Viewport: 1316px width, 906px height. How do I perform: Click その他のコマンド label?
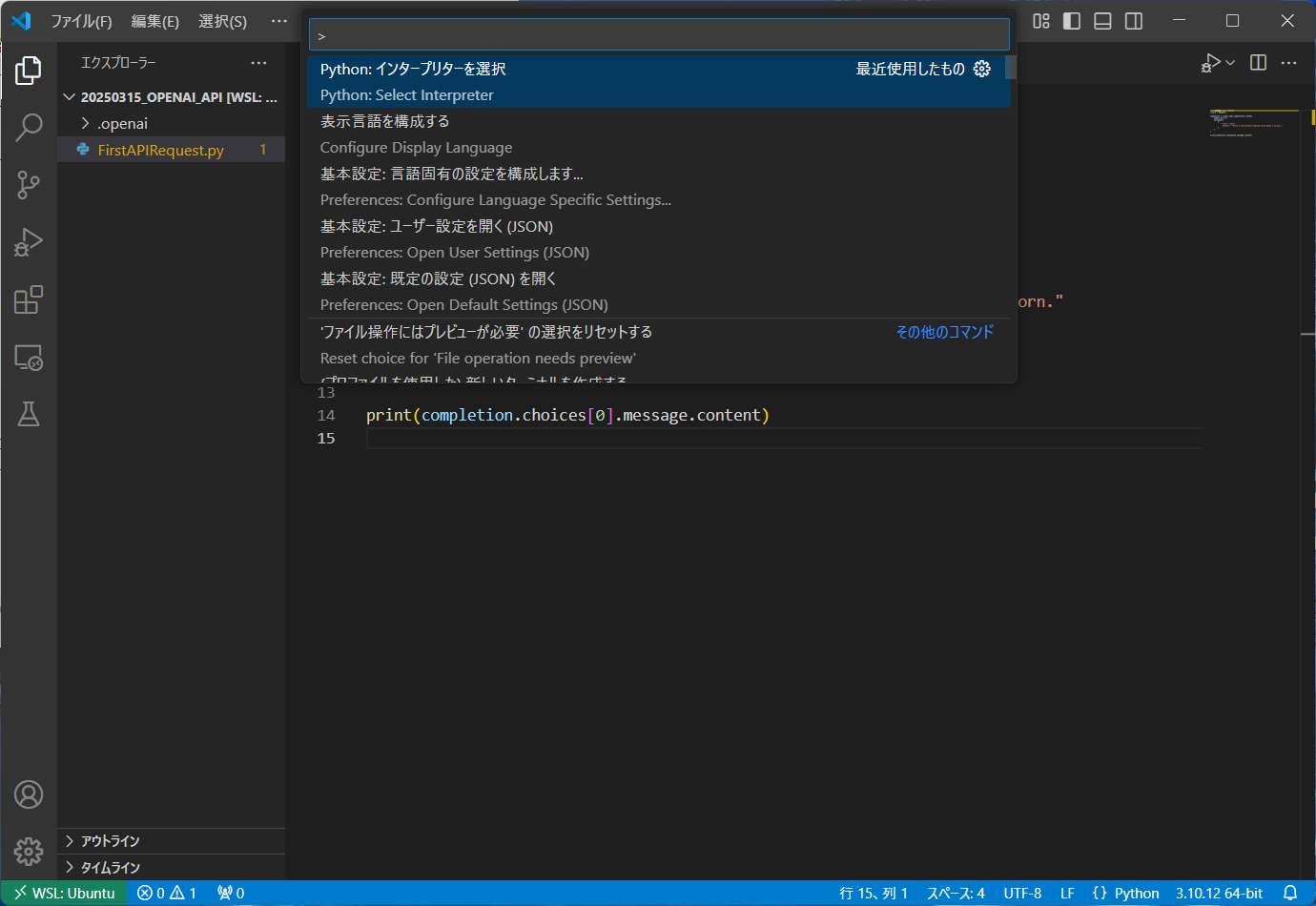pos(944,332)
